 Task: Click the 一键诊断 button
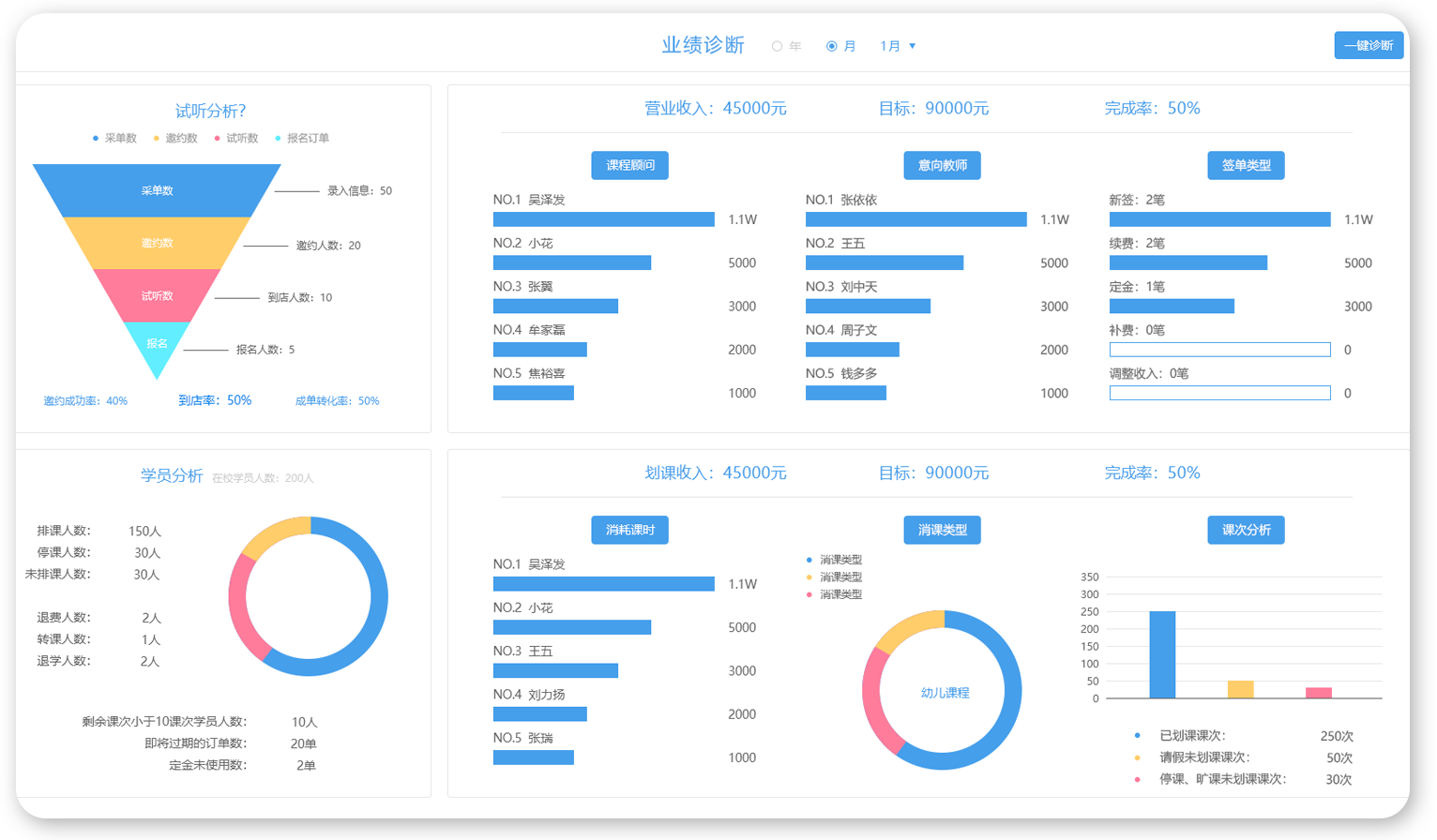click(1369, 45)
